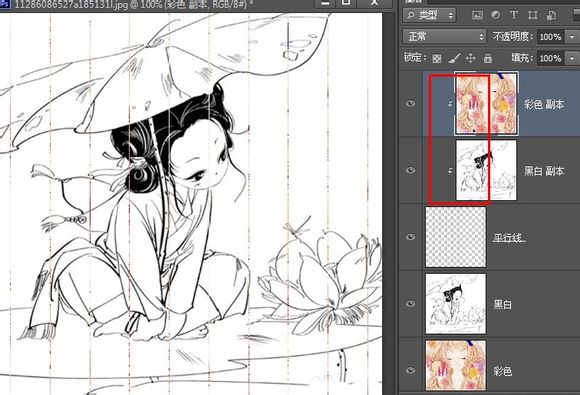Click the 填充 100% value field

551,58
